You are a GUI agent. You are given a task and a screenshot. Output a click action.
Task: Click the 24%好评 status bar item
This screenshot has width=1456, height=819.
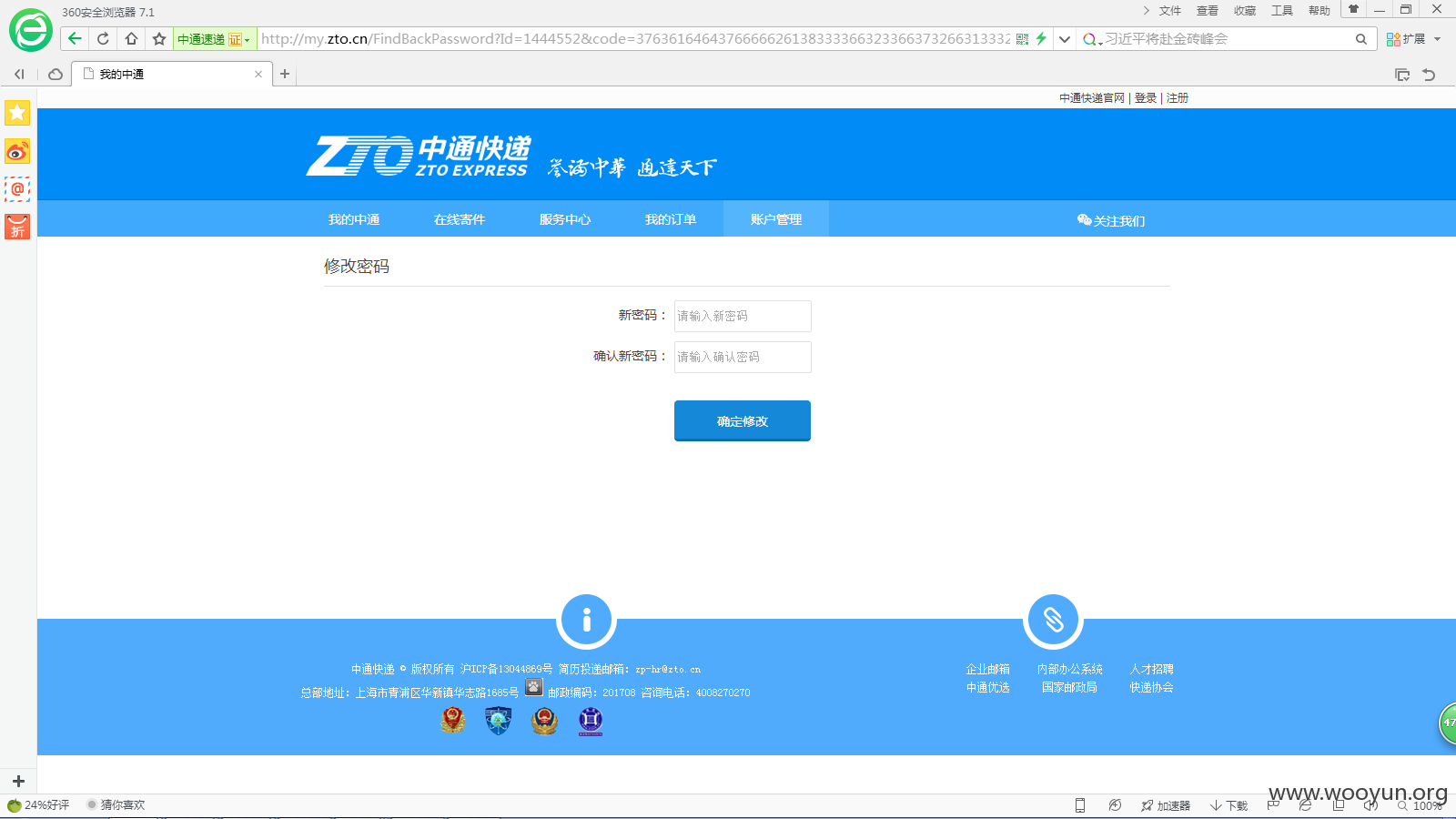point(38,805)
